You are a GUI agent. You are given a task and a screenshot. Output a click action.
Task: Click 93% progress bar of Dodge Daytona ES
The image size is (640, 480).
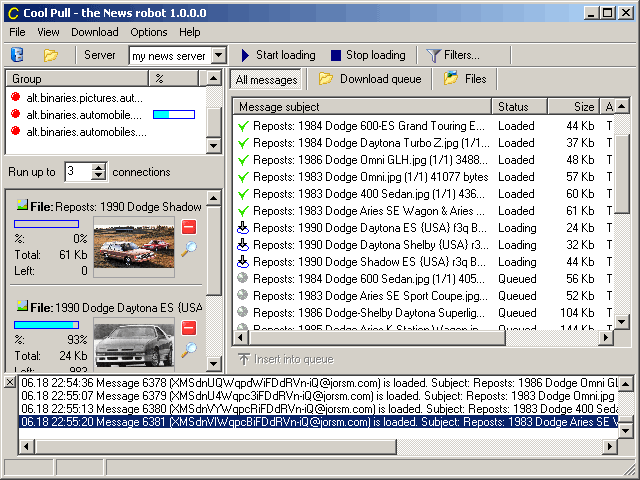pos(47,325)
